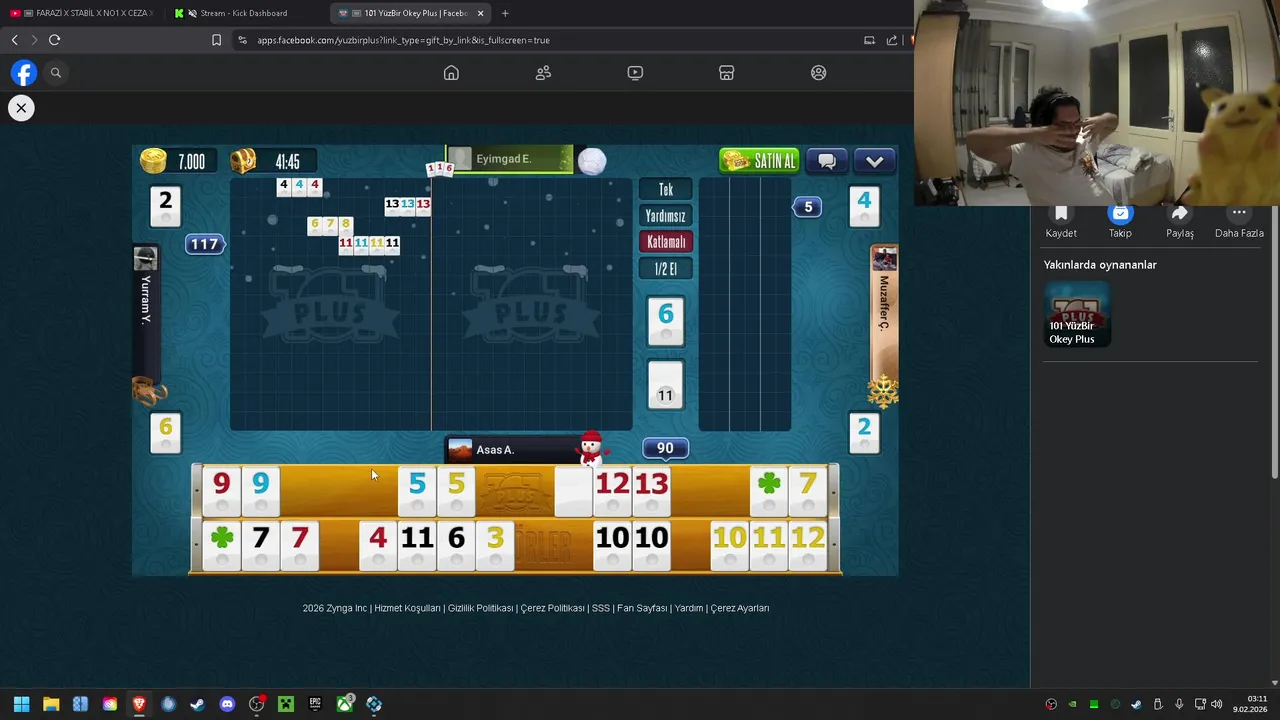Viewport: 1280px width, 720px height.
Task: Open Facebook friends icon
Action: click(x=543, y=73)
